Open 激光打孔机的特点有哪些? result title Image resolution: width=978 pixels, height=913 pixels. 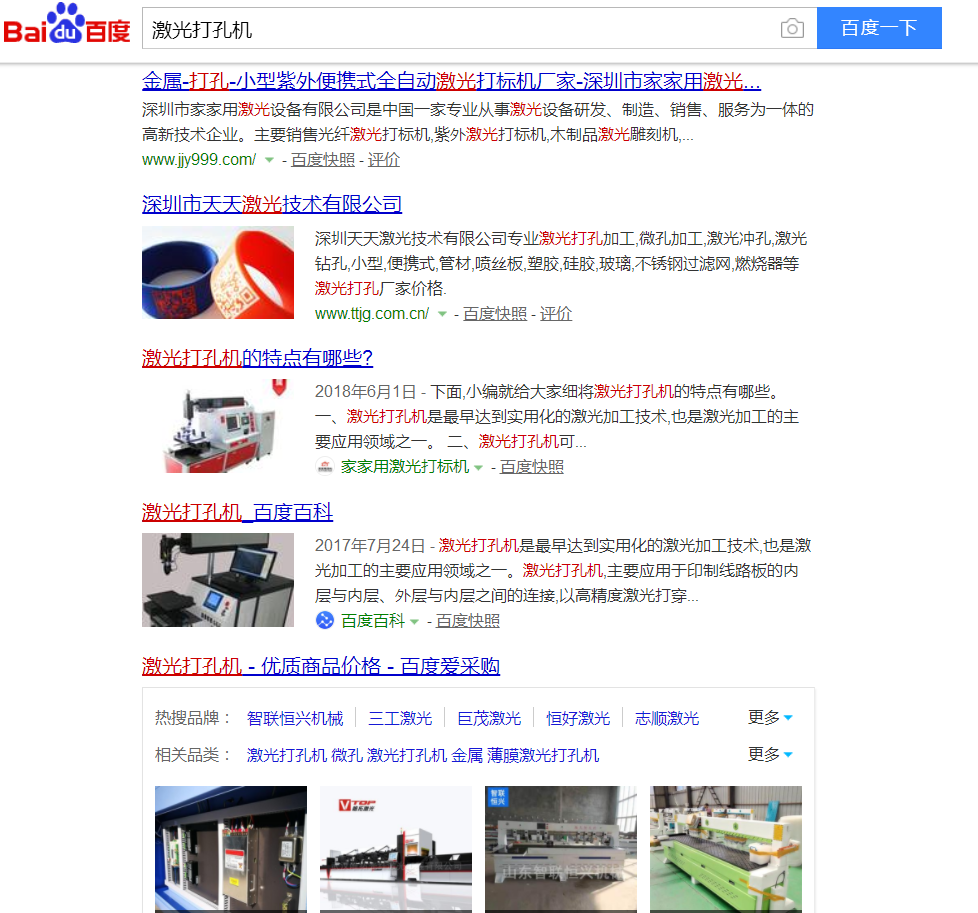tap(258, 358)
